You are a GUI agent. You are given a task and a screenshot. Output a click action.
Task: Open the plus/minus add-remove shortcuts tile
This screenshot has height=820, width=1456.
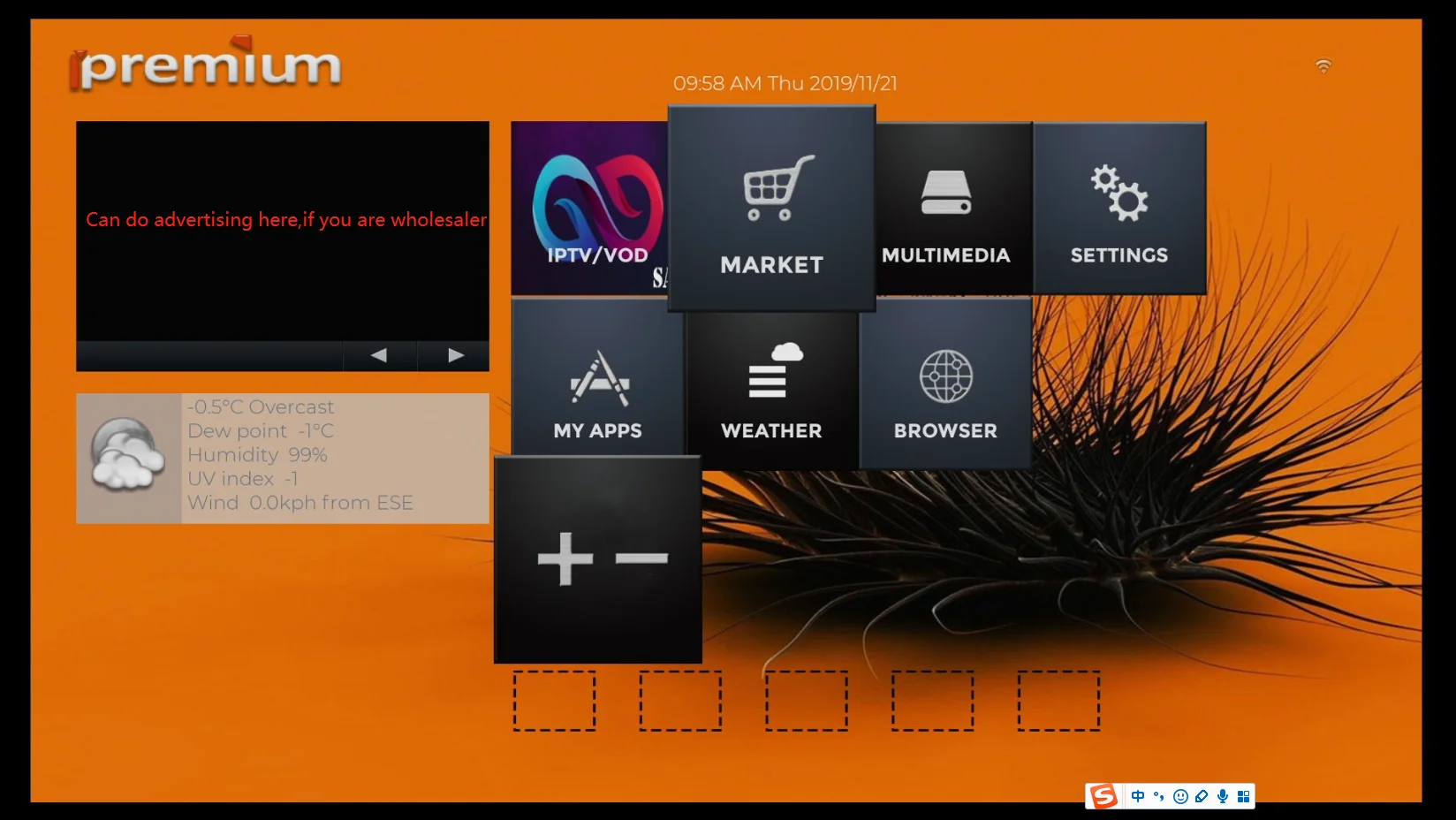pyautogui.click(x=598, y=559)
